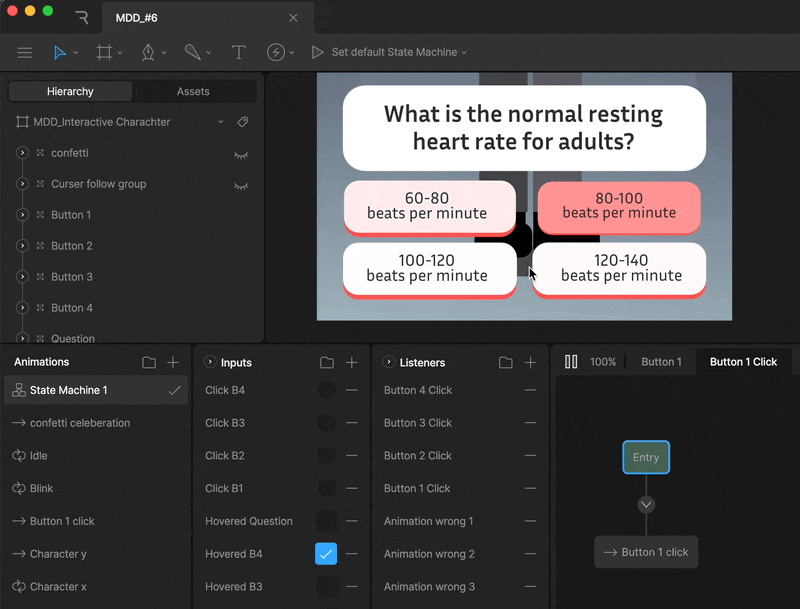Create a new folder in Inputs panel
The width and height of the screenshot is (800, 609).
(327, 362)
